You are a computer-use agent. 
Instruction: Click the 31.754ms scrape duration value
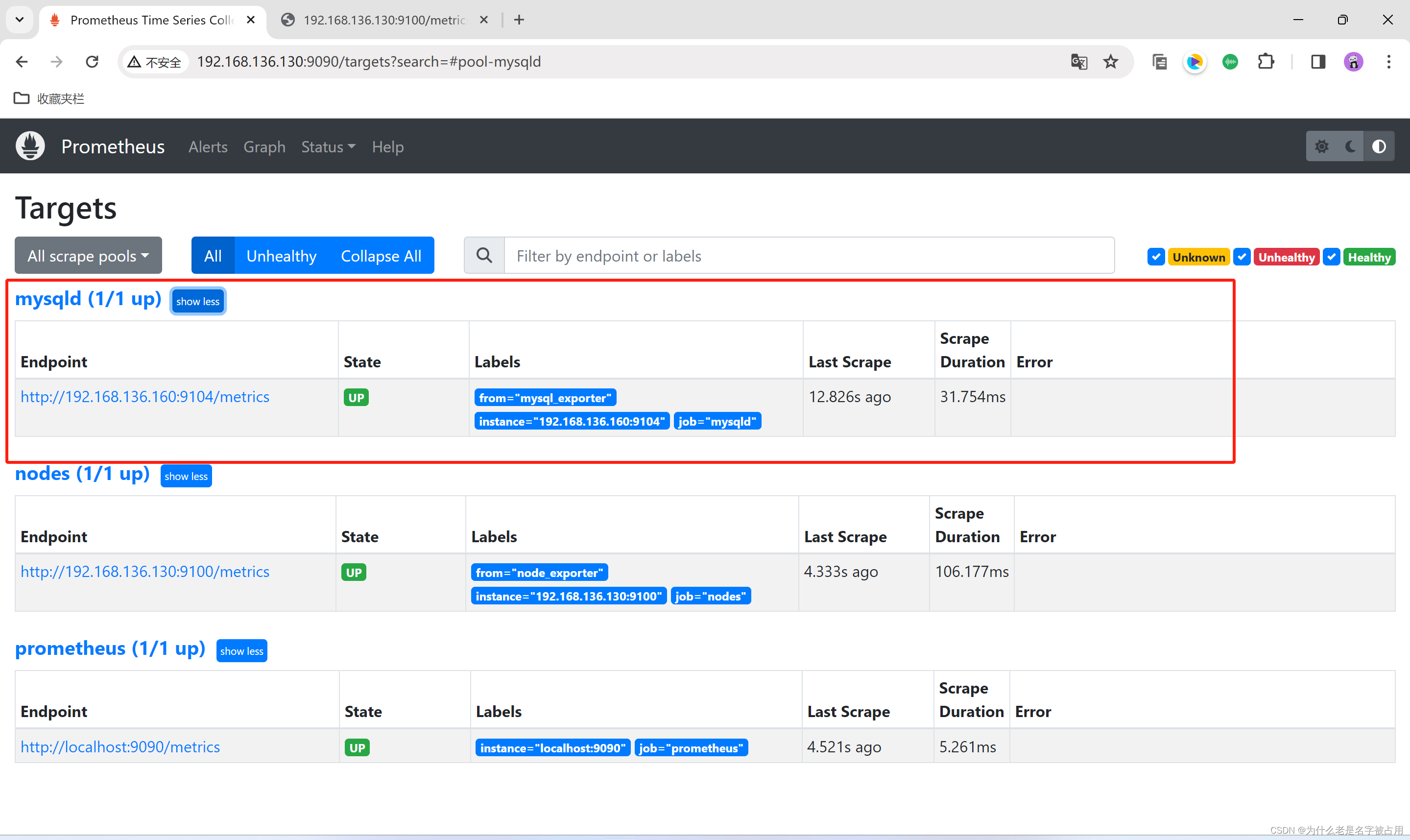[973, 397]
